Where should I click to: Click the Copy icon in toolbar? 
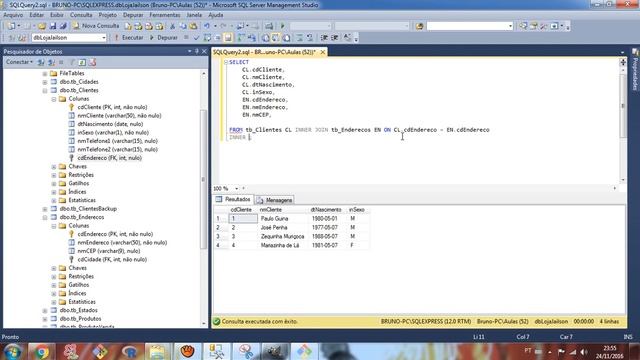(x=183, y=26)
